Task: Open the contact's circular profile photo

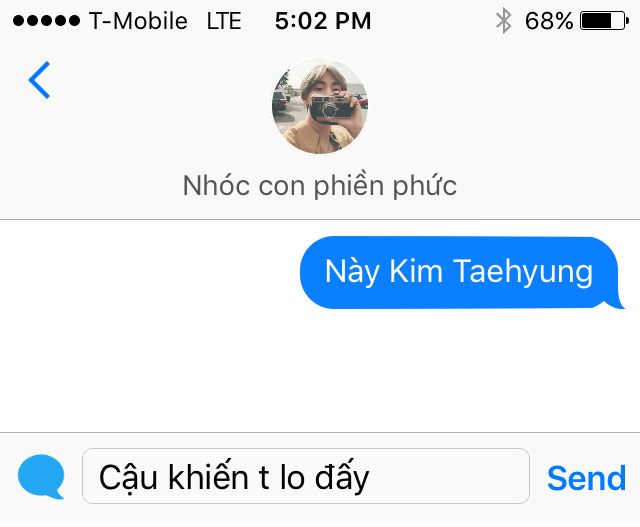Action: [320, 106]
